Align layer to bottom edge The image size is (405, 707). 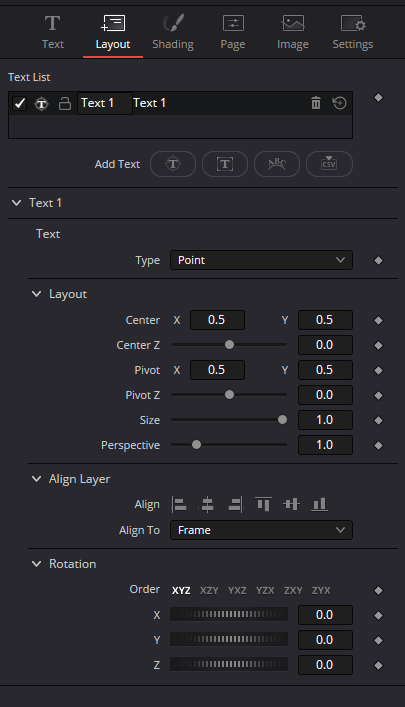point(319,504)
